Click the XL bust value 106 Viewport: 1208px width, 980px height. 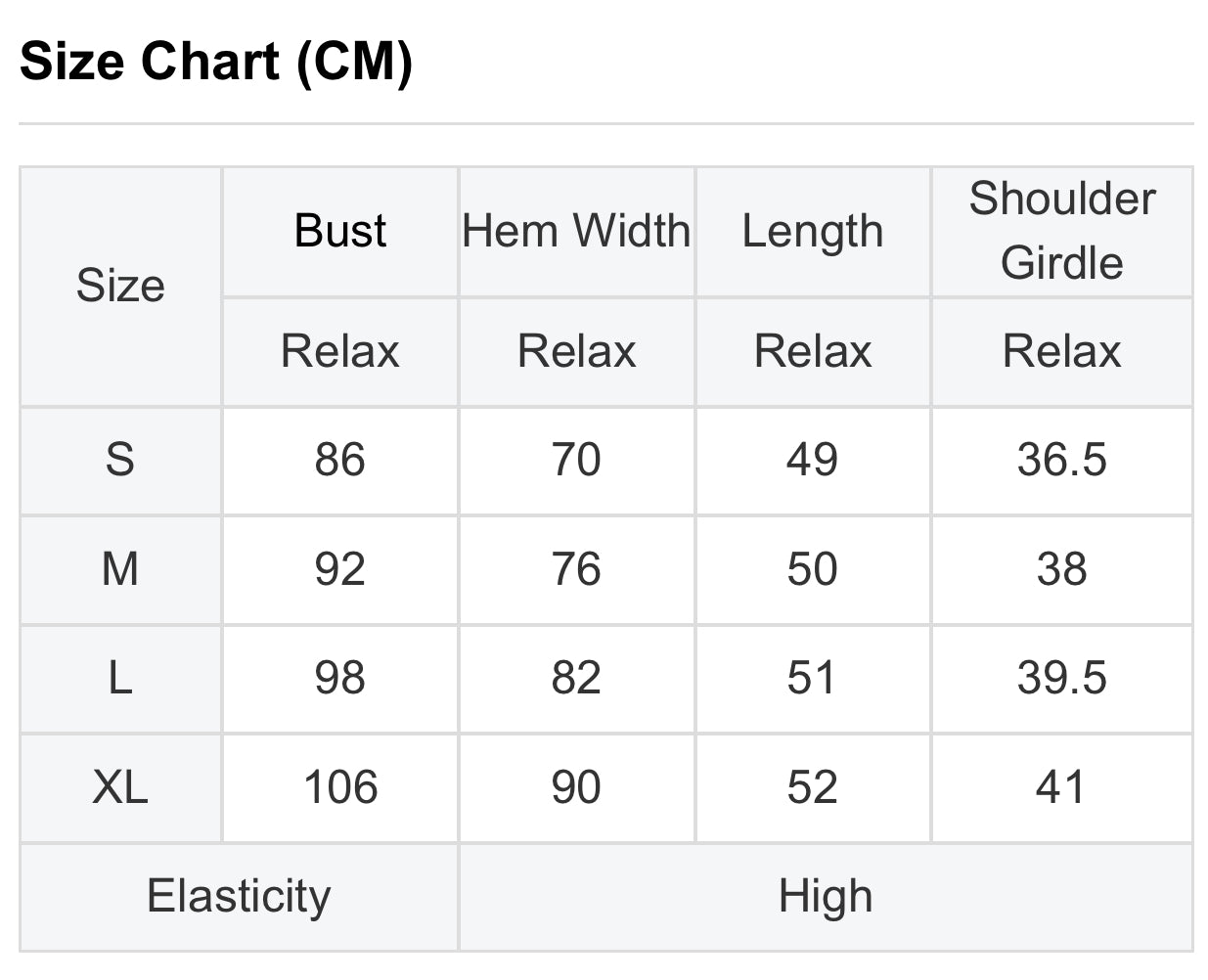click(x=340, y=787)
